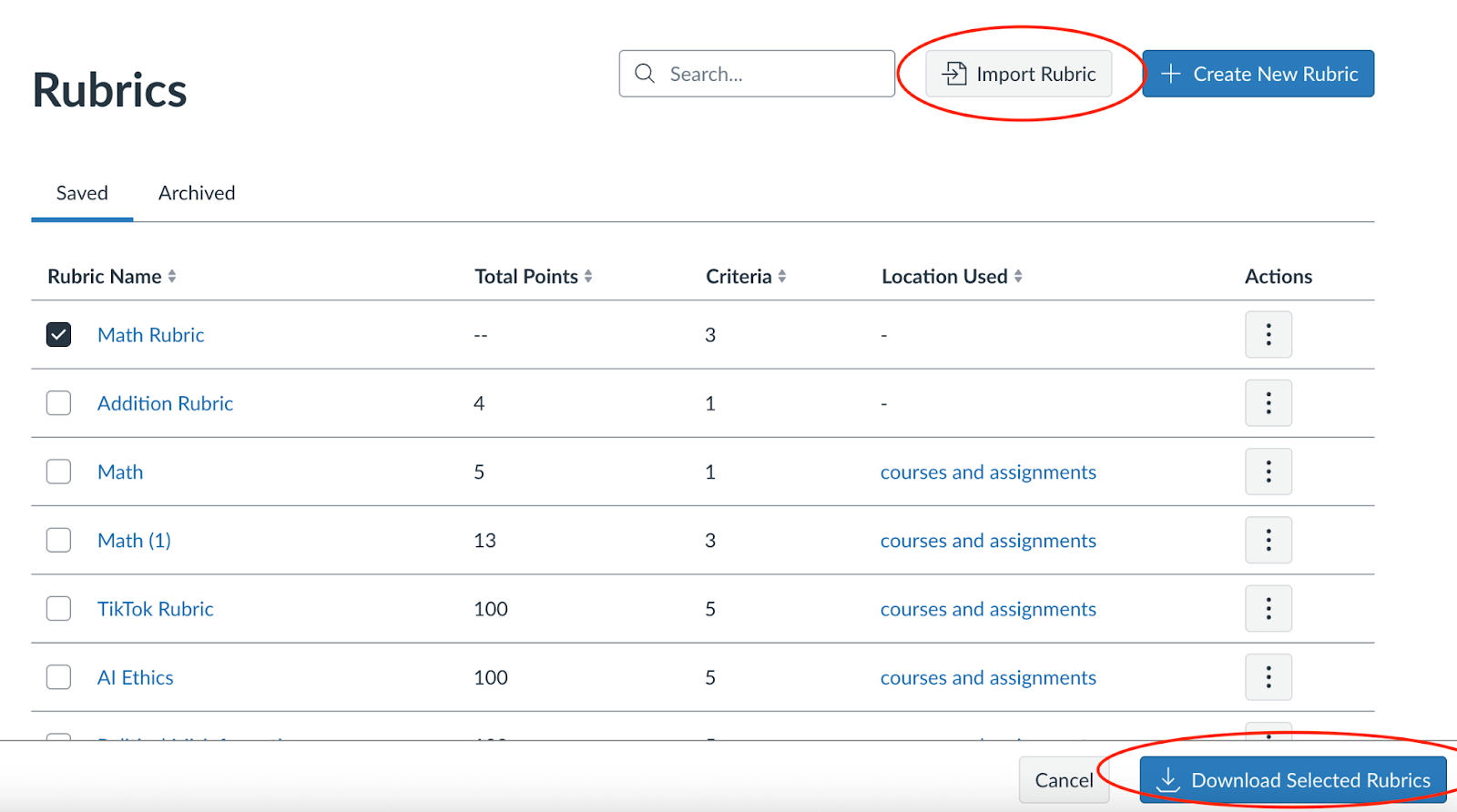Open the kebab menu for AI Ethics
The width and height of the screenshot is (1457, 812).
[1268, 677]
